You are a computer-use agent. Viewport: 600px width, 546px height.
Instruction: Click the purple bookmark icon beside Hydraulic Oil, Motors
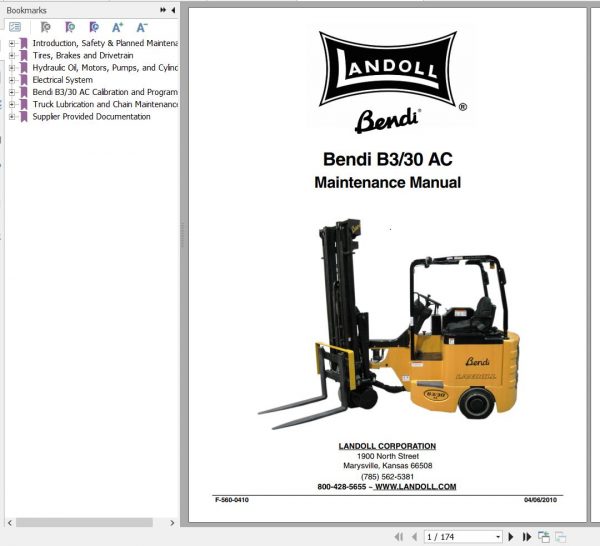(24, 68)
